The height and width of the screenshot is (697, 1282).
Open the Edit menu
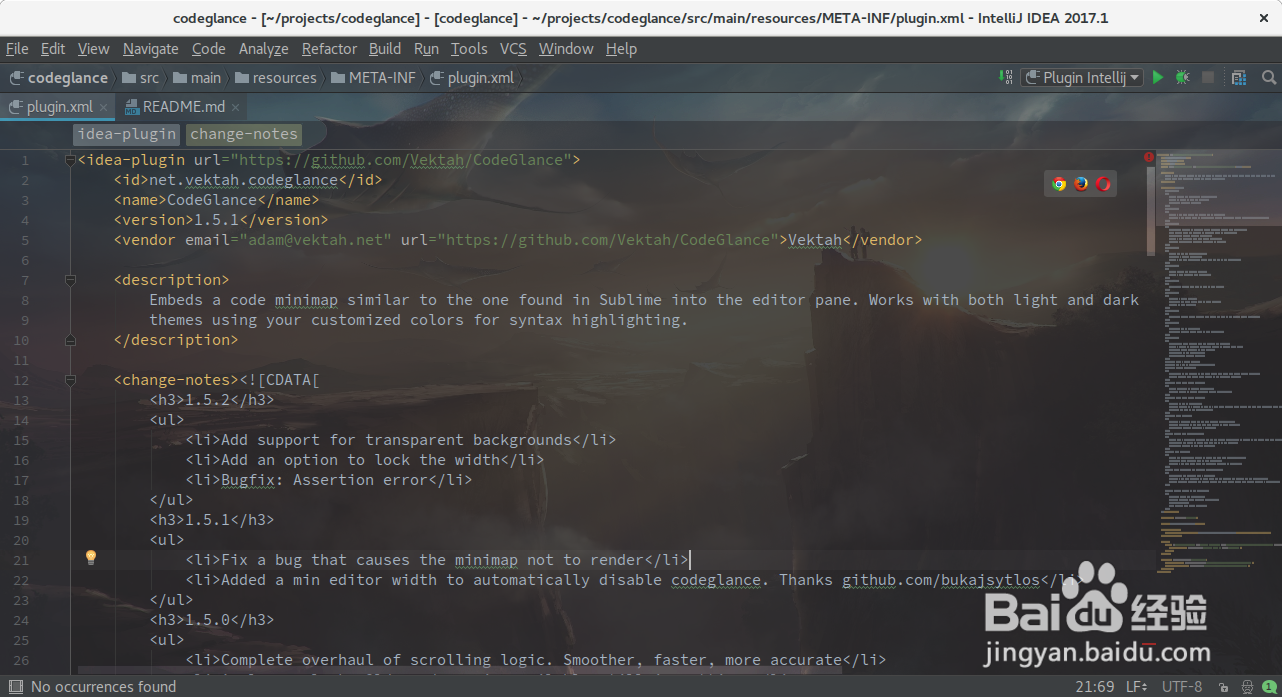[x=53, y=48]
